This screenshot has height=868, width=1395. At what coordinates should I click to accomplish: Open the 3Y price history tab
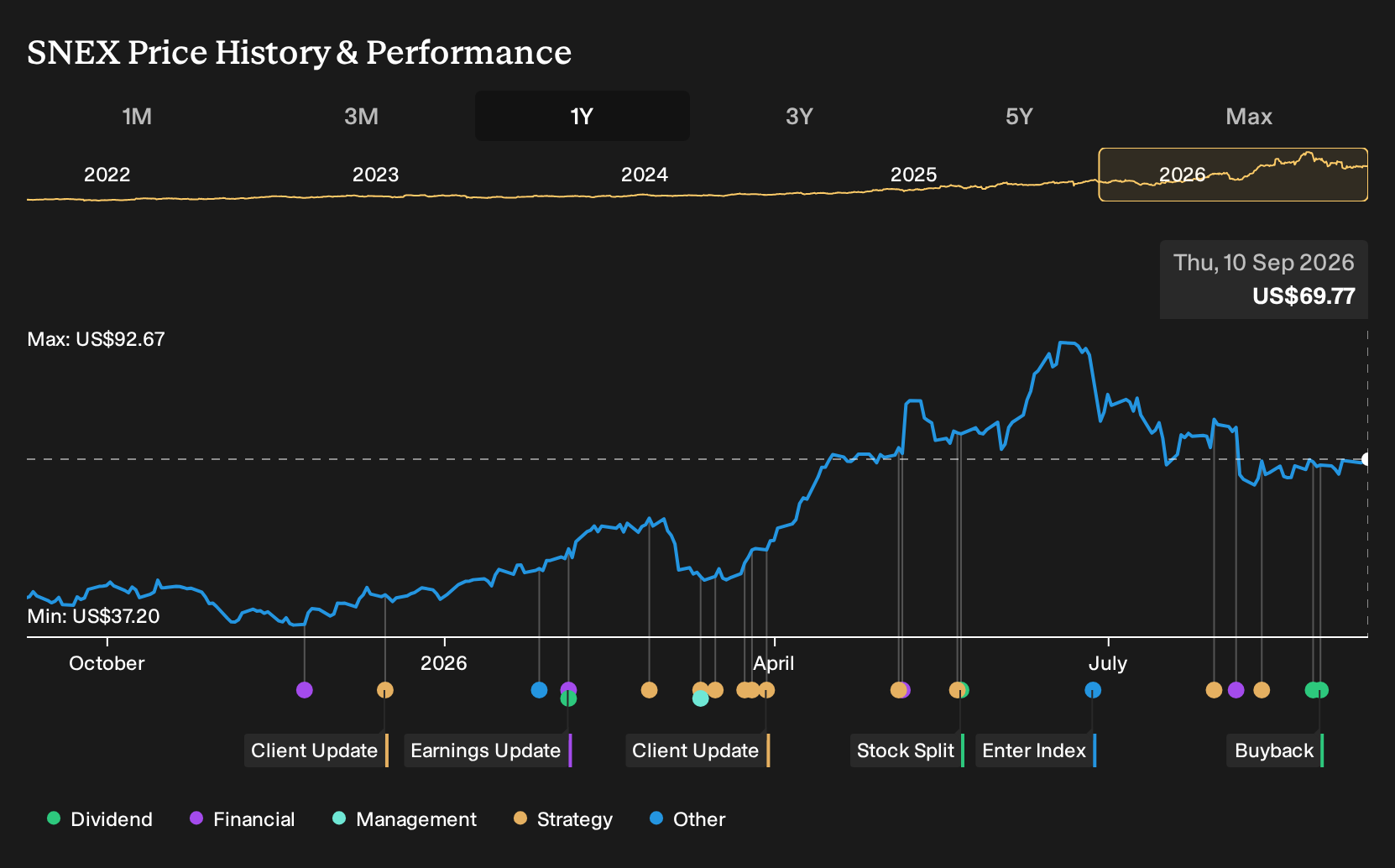tap(799, 116)
